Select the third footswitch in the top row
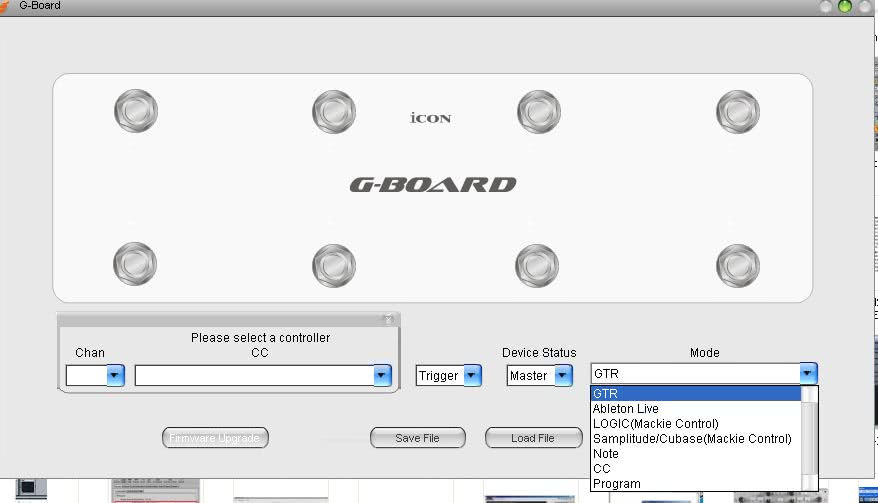The width and height of the screenshot is (878, 503). 539,112
